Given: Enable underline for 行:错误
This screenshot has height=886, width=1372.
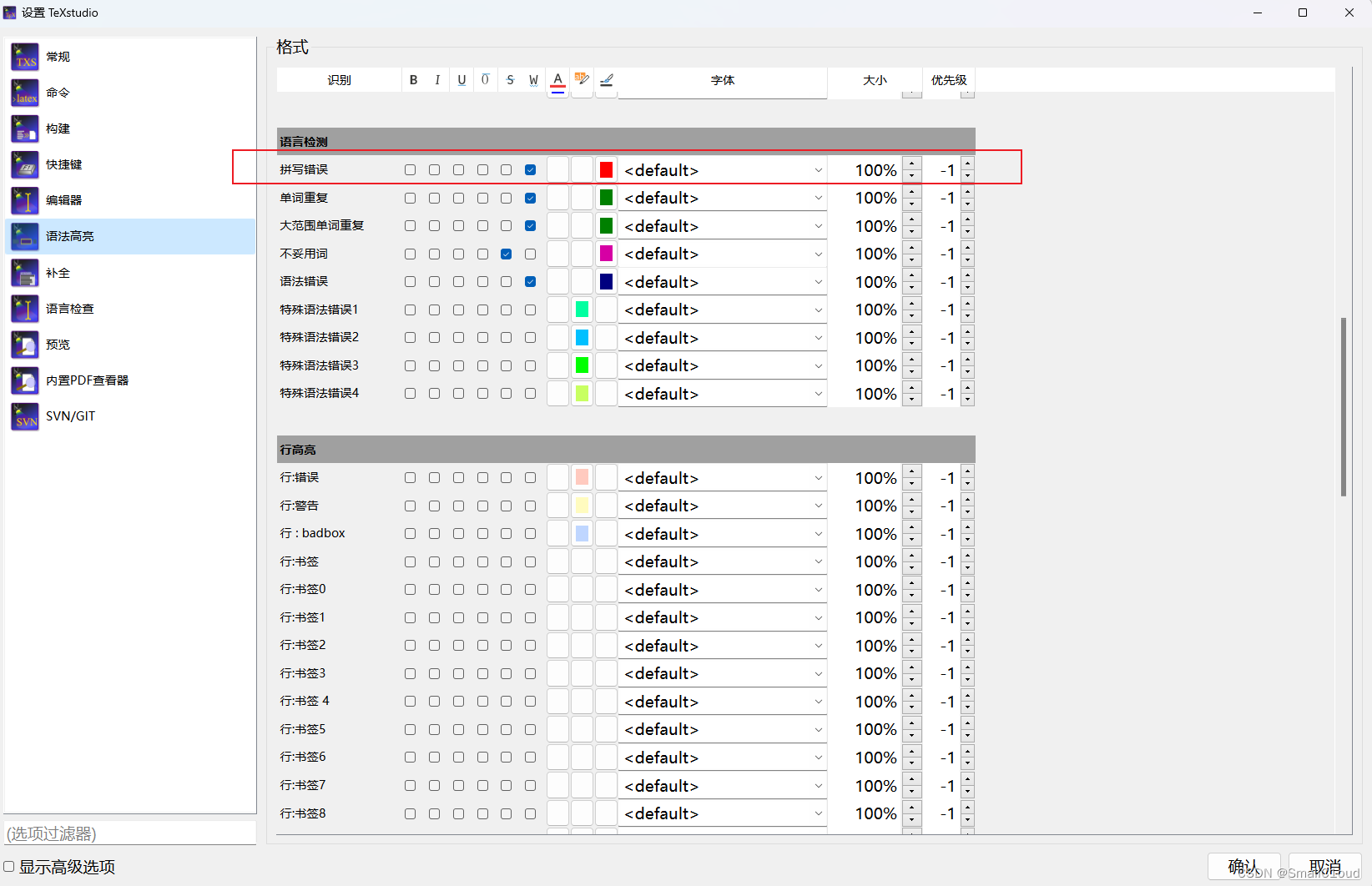Looking at the screenshot, I should click(x=458, y=478).
